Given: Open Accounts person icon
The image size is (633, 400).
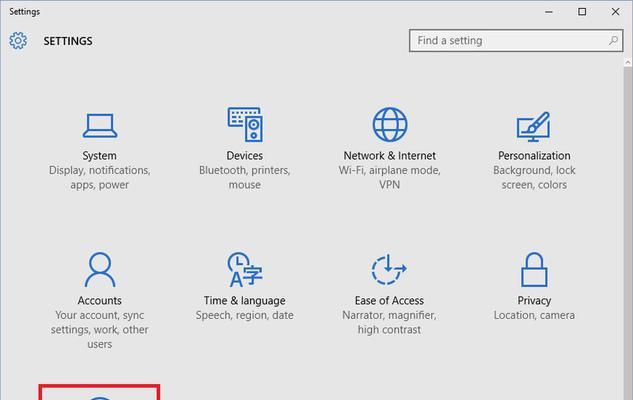Looking at the screenshot, I should click(x=100, y=269).
